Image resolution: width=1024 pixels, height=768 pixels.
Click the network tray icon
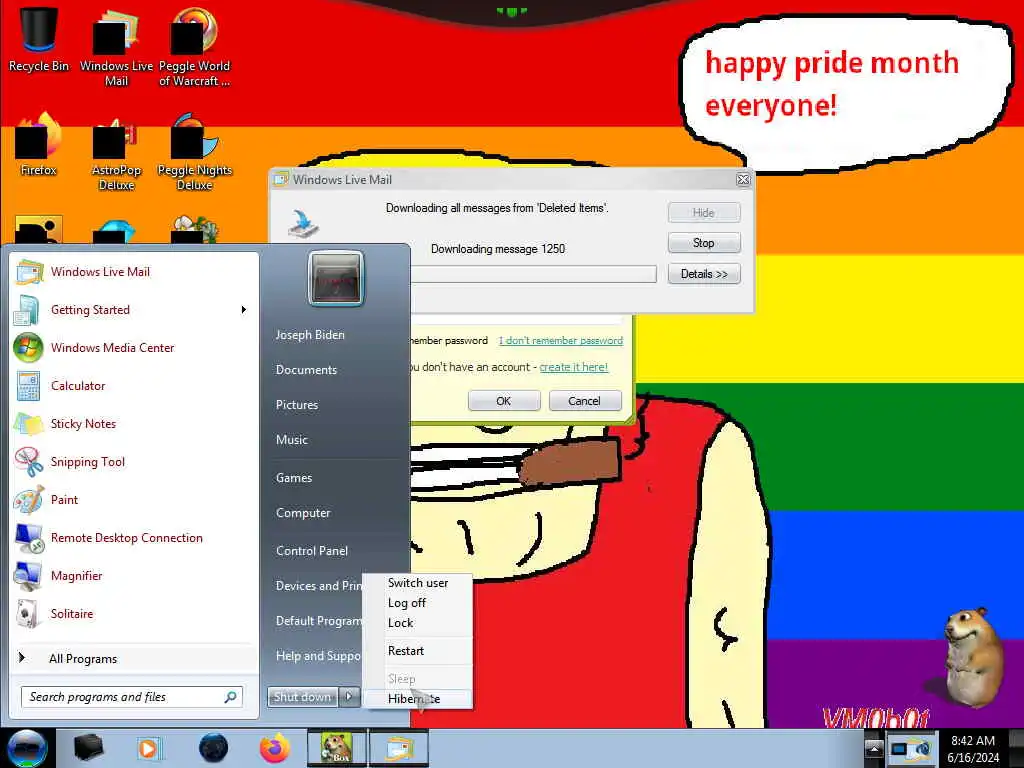(901, 748)
